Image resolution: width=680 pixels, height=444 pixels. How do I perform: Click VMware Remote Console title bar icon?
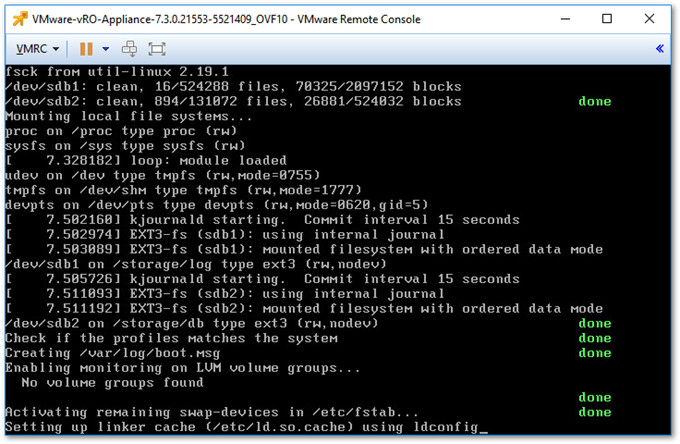[20, 19]
